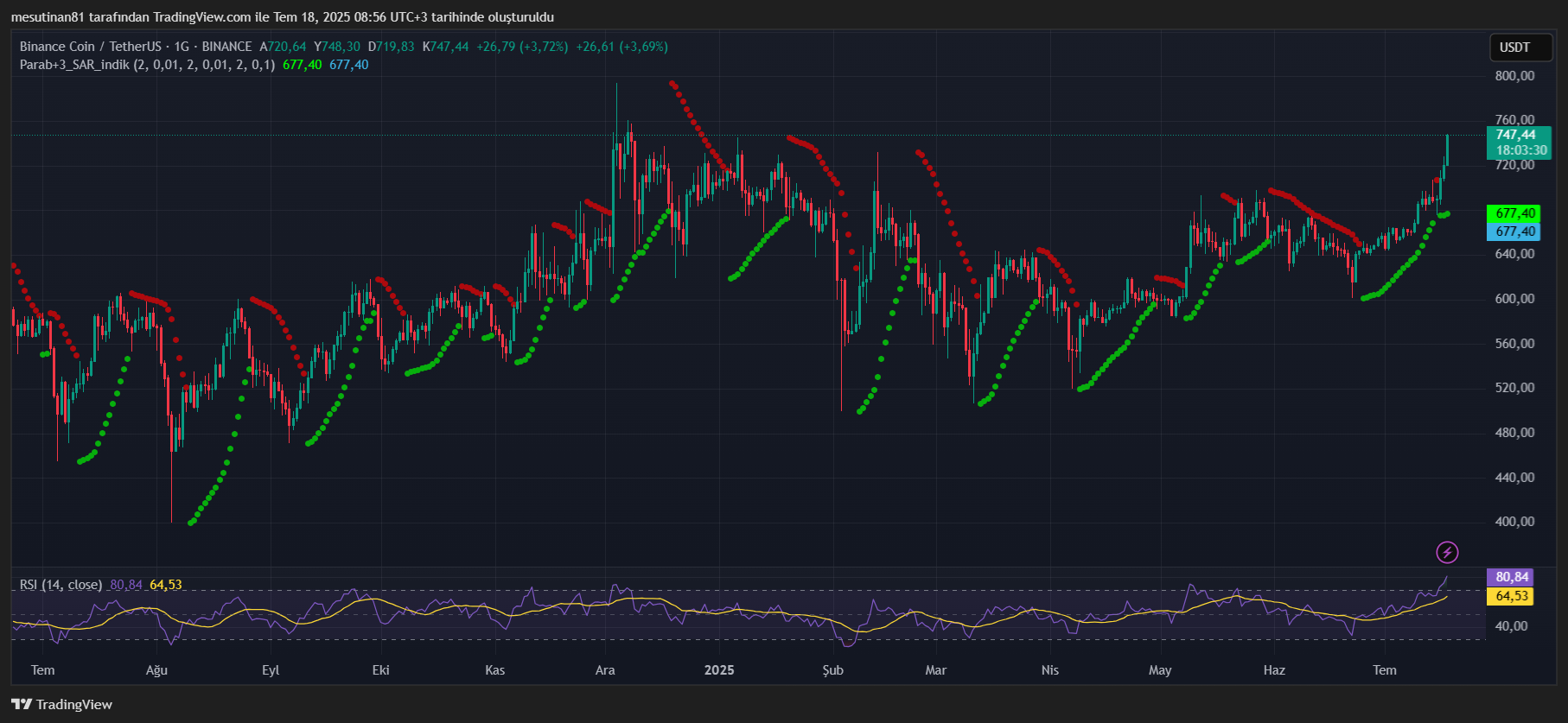The width and height of the screenshot is (1568, 723).
Task: Click the K747,44 close value in the legend
Action: pyautogui.click(x=445, y=47)
